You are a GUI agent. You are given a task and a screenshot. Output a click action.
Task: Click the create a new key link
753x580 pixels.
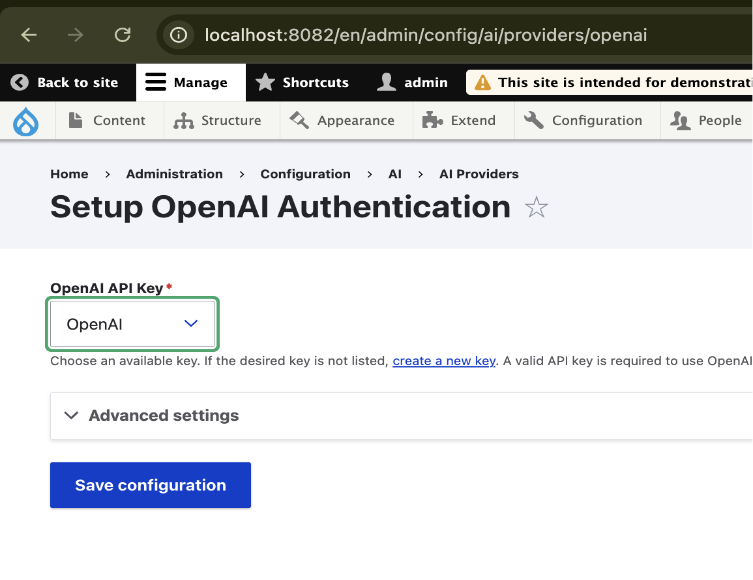click(444, 361)
